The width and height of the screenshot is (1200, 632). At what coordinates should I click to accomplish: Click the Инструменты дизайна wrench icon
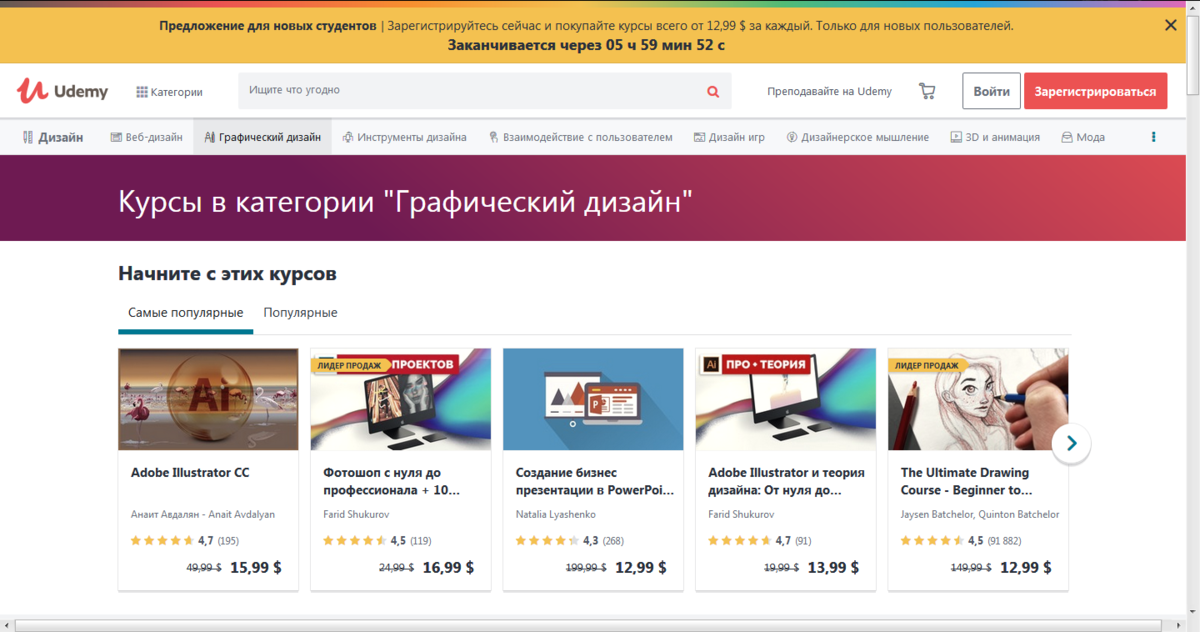[x=349, y=137]
